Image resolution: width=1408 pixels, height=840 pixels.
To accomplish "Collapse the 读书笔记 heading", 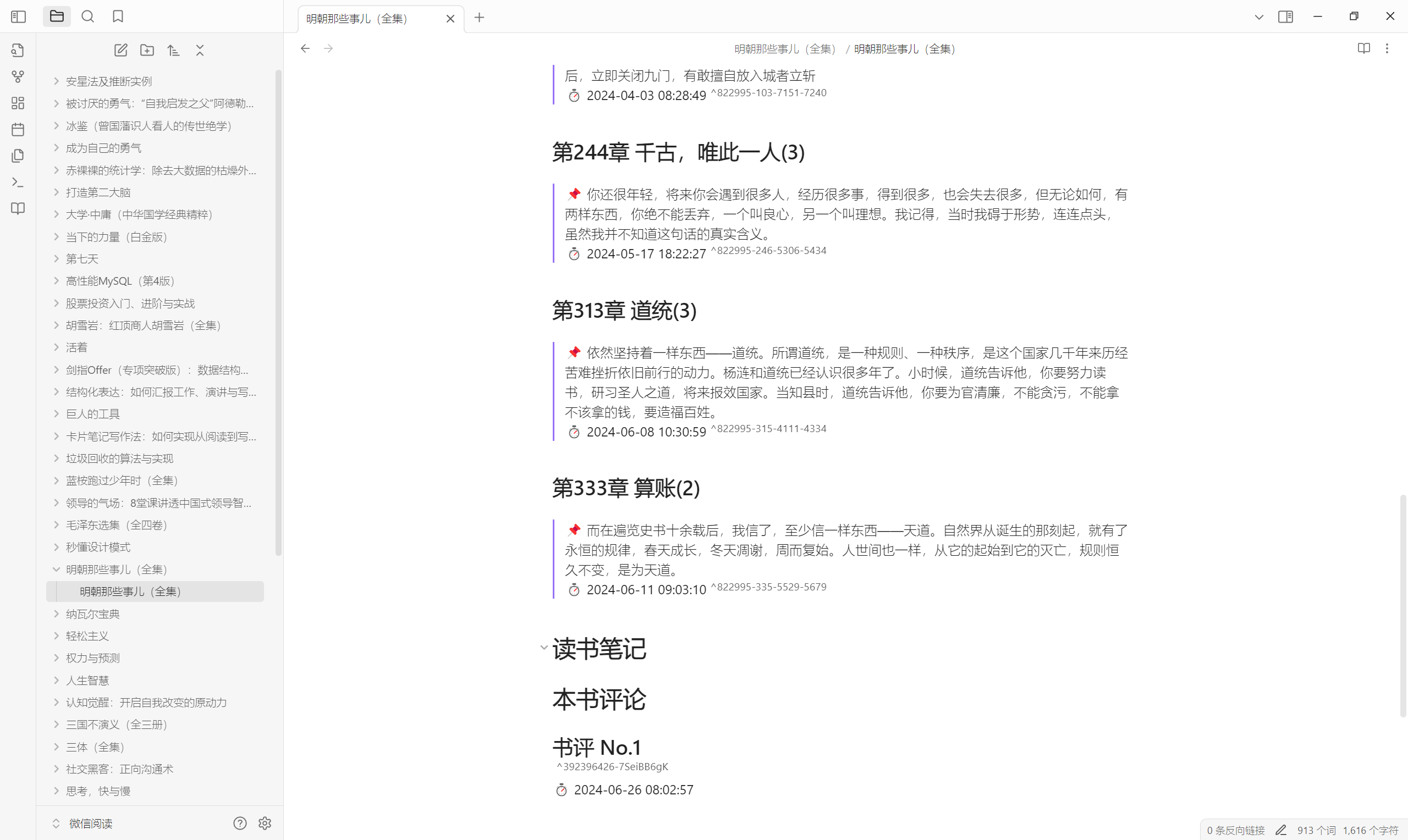I will 543,648.
